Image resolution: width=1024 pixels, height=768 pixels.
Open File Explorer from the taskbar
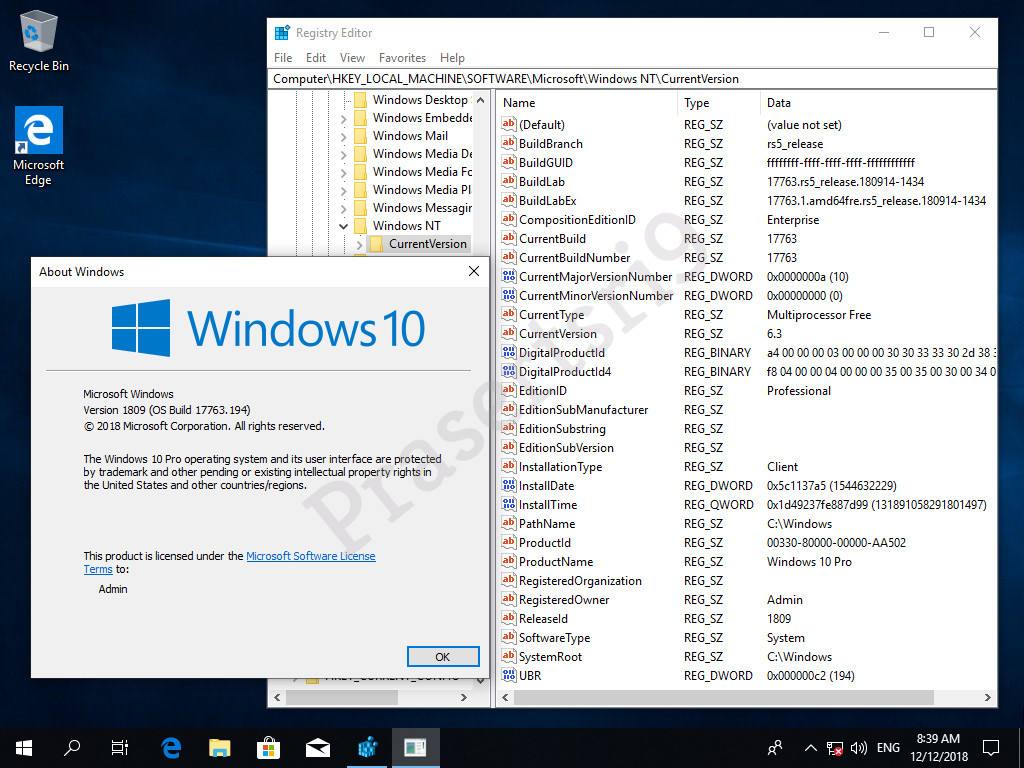tap(219, 748)
